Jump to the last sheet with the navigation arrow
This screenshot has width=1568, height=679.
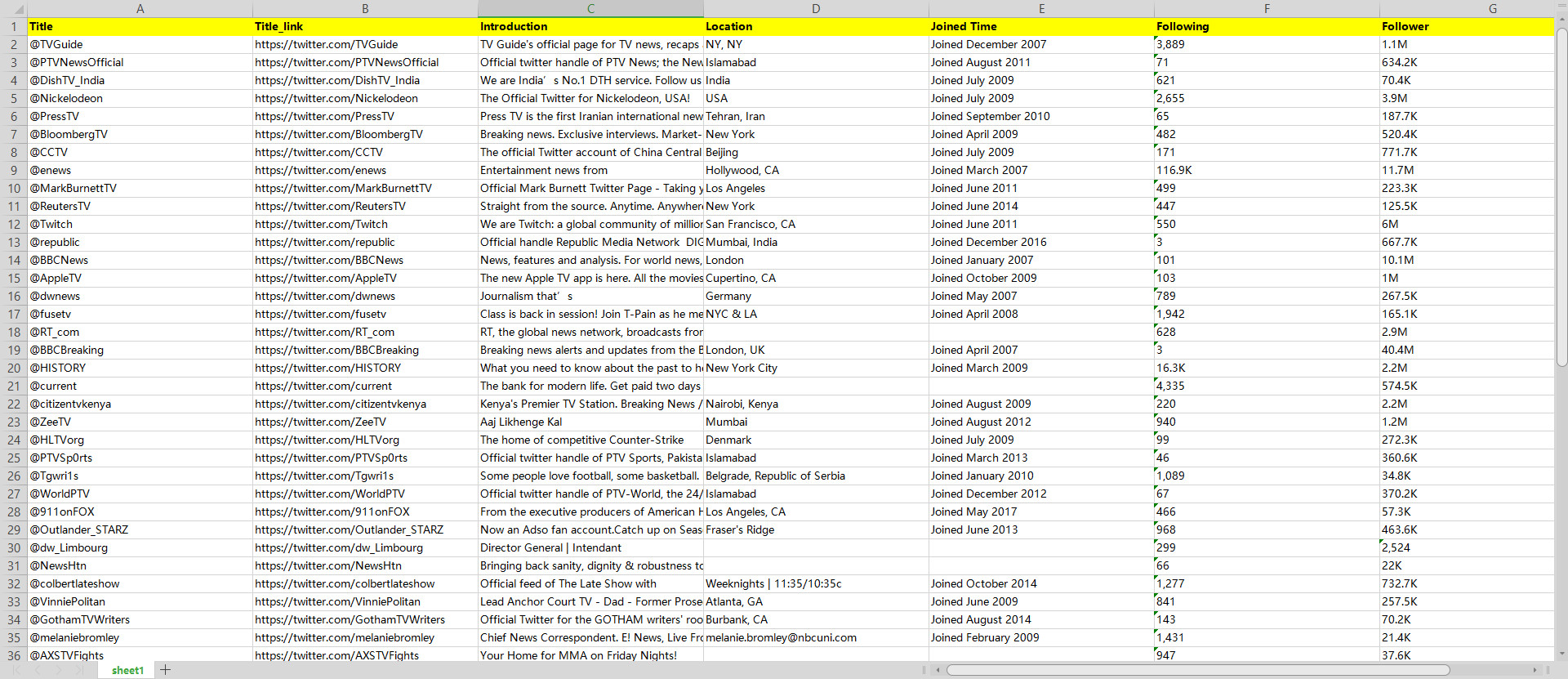79,670
